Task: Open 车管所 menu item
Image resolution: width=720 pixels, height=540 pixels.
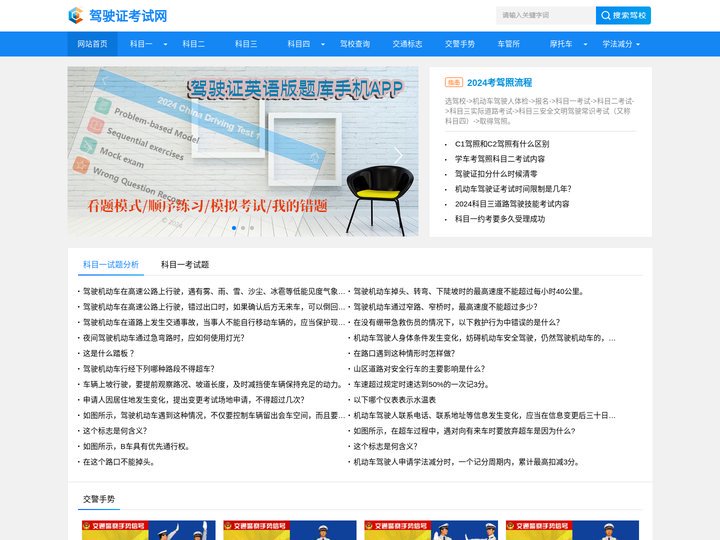Action: (508, 44)
